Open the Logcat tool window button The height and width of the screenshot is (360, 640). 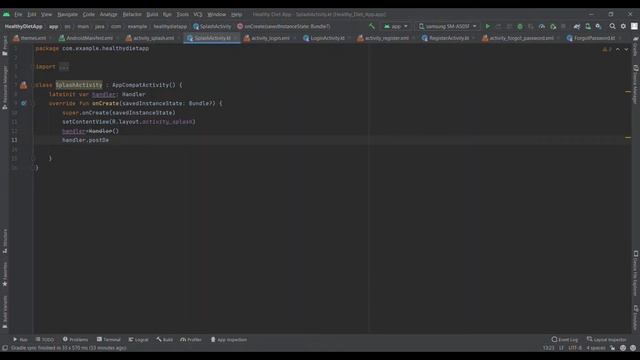(138, 339)
